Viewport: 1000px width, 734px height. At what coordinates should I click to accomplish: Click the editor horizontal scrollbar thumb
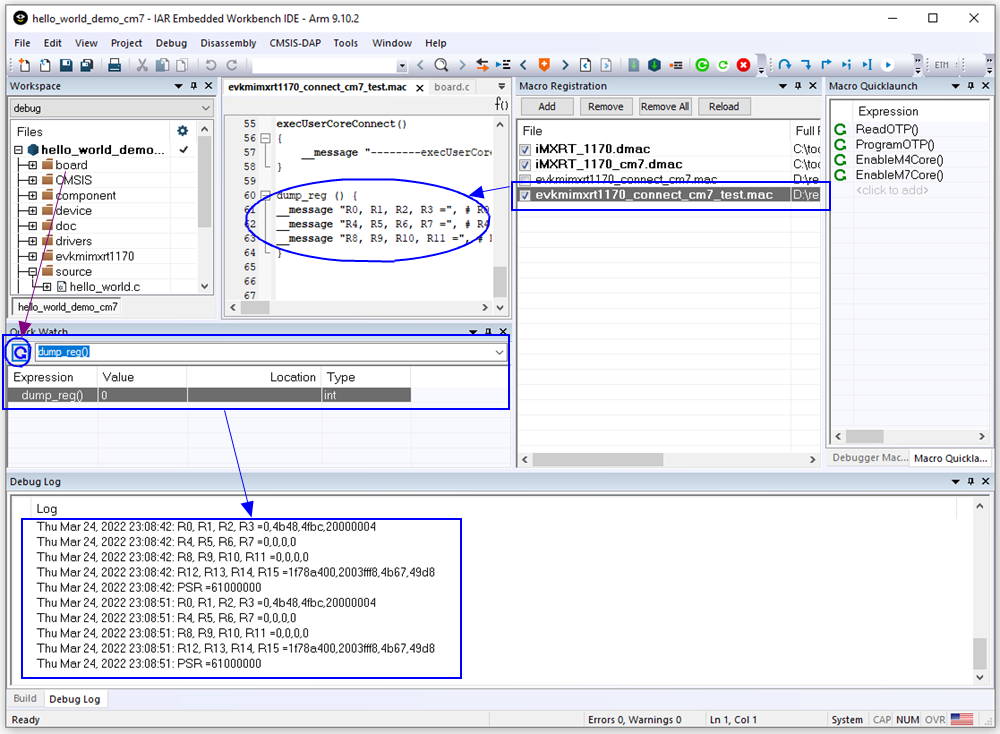(x=255, y=307)
